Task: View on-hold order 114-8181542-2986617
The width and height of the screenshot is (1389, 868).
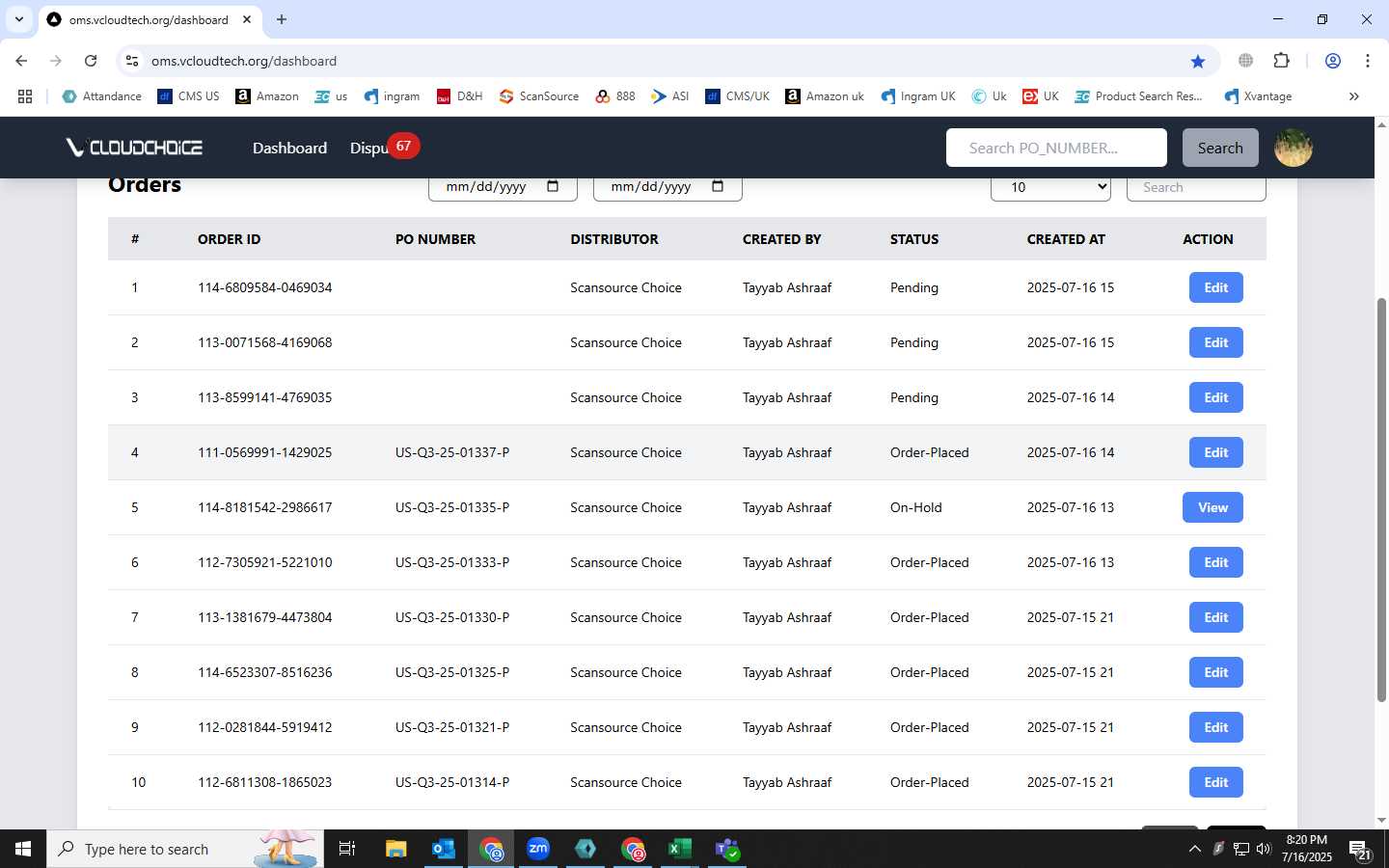Action: pos(1212,507)
